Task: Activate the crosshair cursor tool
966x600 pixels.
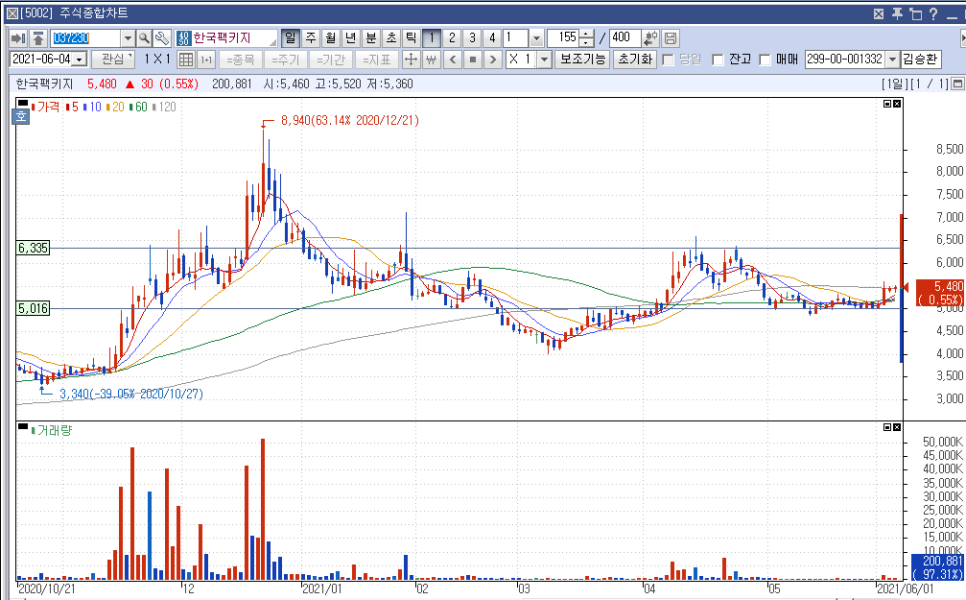Action: pos(411,60)
